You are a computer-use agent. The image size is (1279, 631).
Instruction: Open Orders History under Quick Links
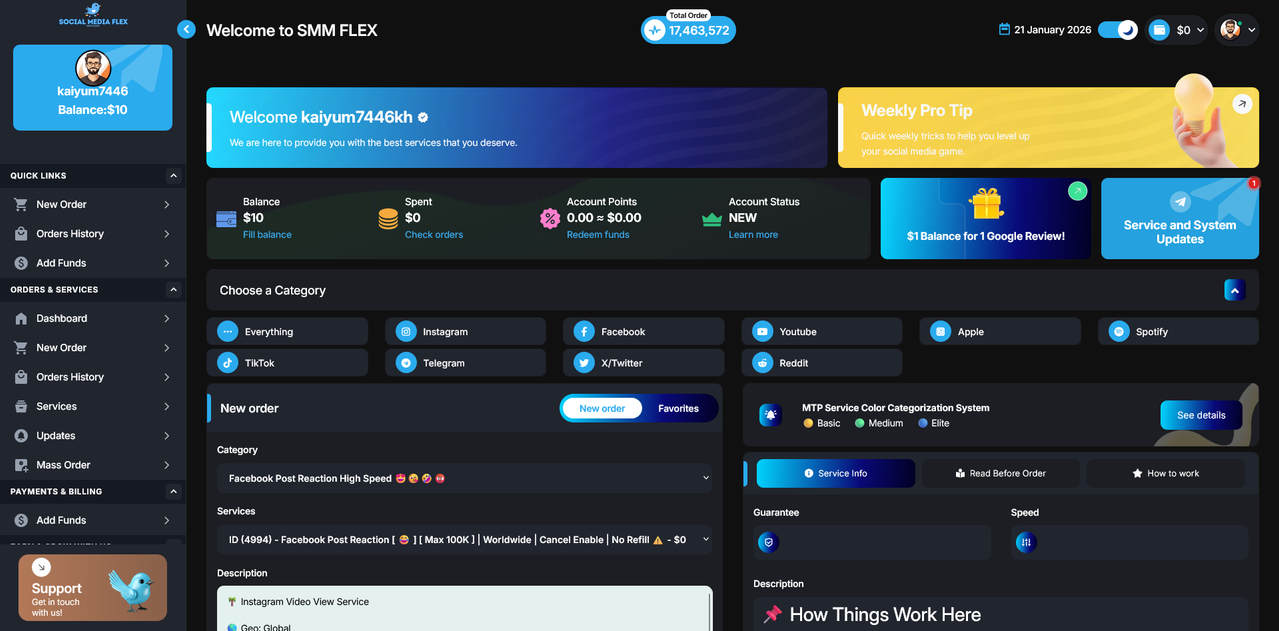[x=93, y=234]
